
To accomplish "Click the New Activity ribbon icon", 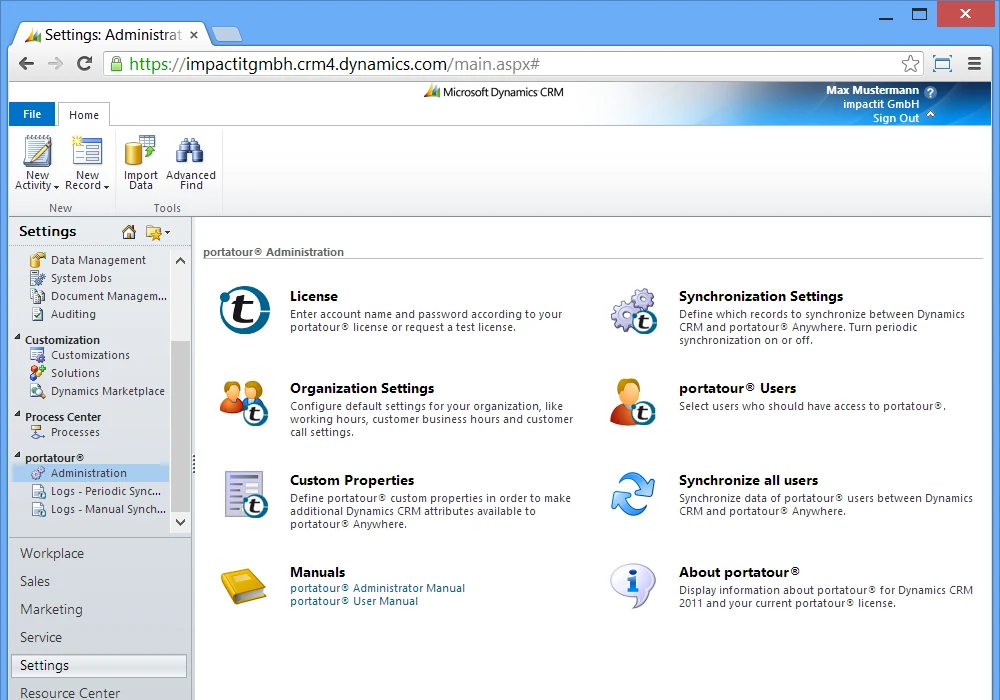I will click(37, 151).
